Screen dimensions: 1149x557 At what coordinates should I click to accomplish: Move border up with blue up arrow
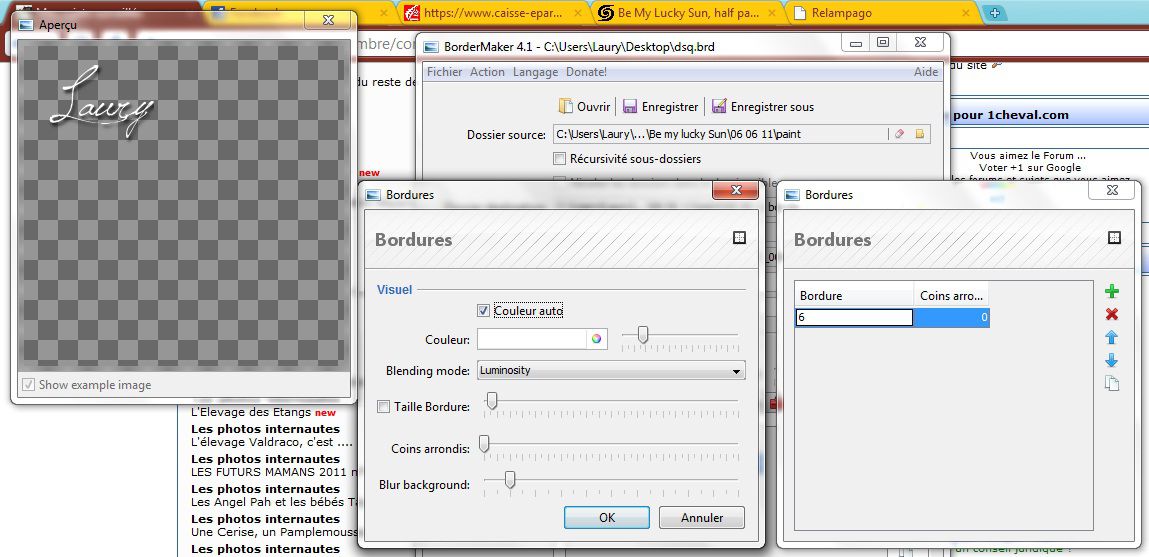pos(1111,338)
